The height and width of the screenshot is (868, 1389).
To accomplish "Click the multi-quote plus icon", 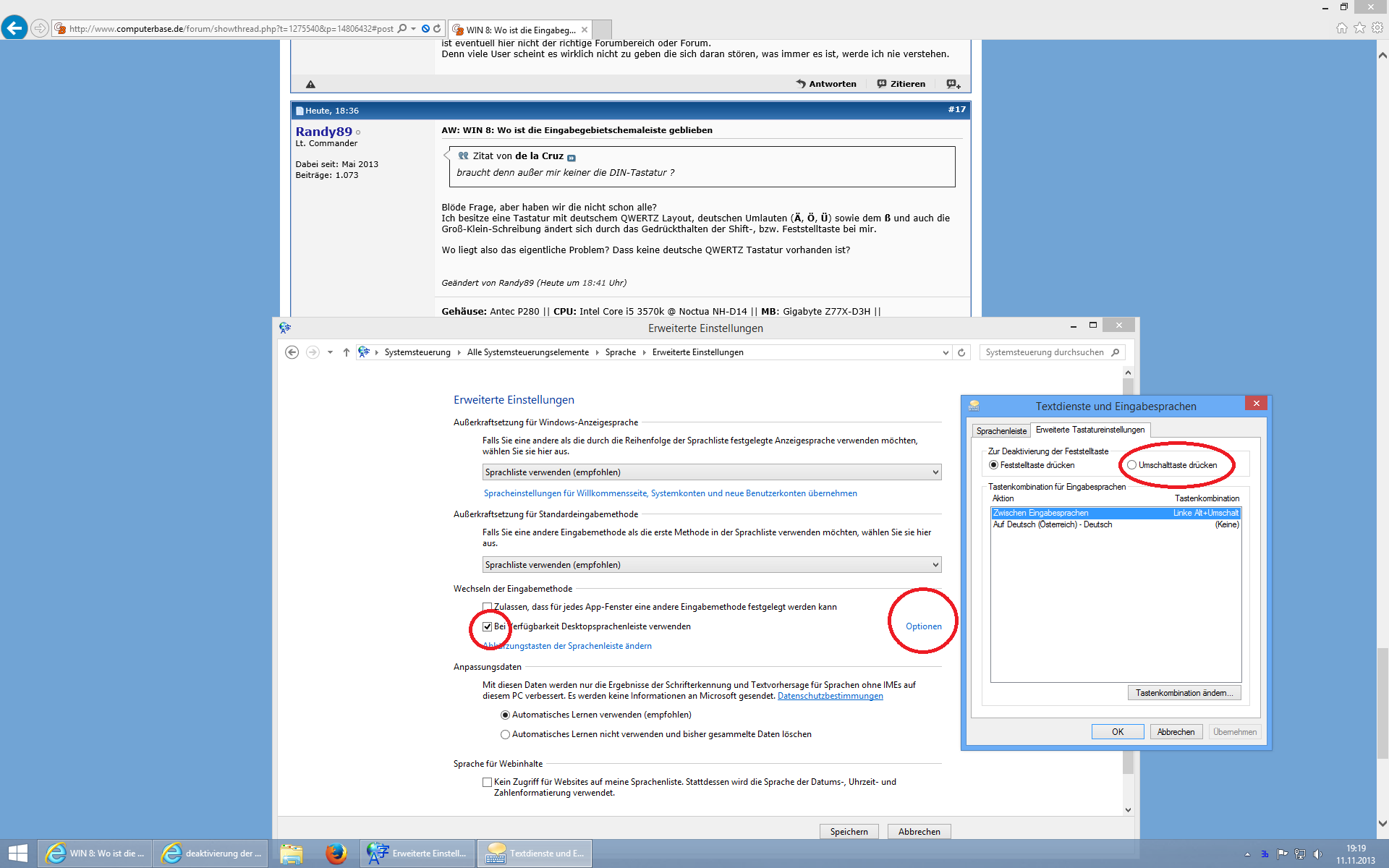I will coord(953,84).
